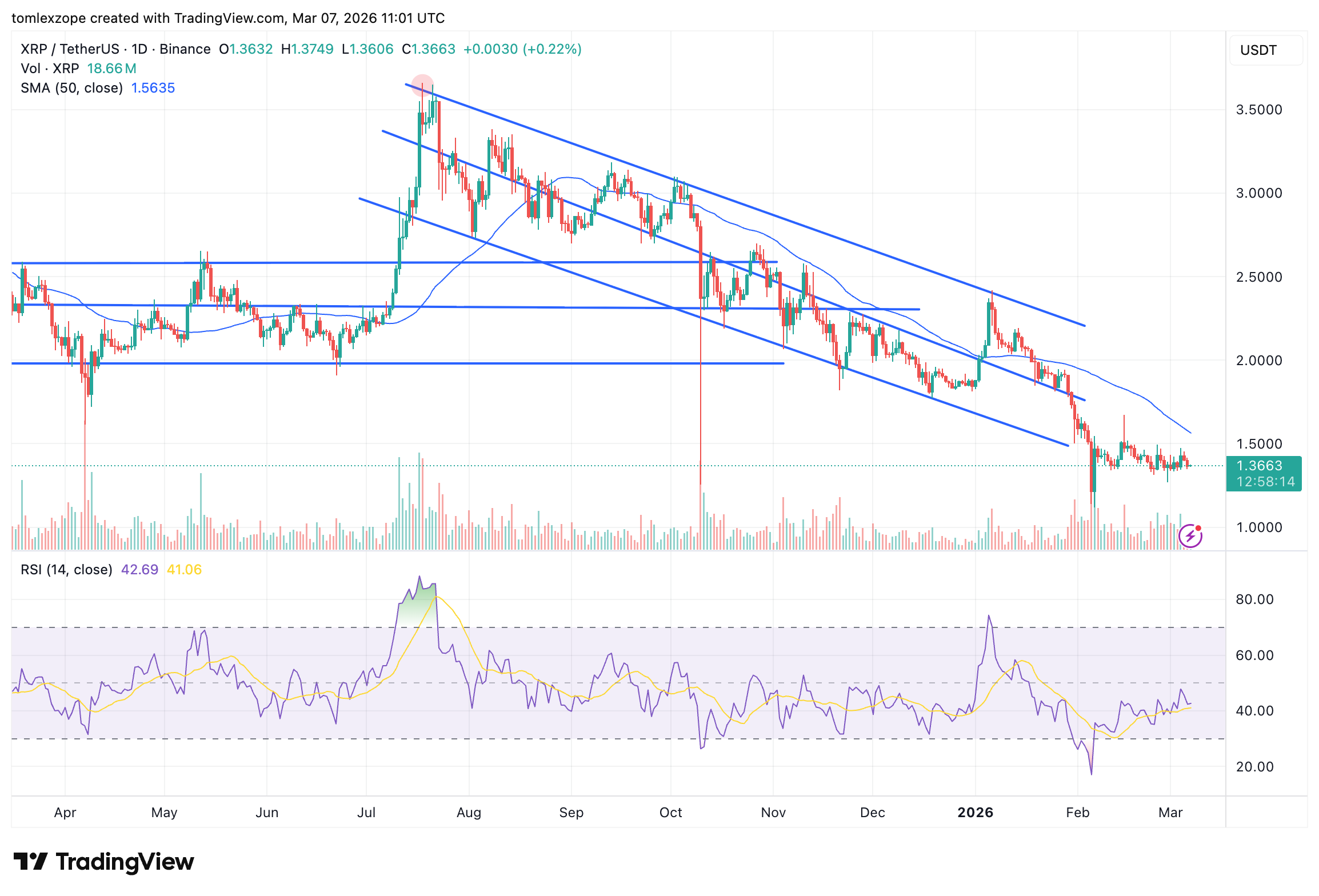Click the 3.0000 level on the price scale
This screenshot has height=896, width=1319.
pyautogui.click(x=1260, y=193)
